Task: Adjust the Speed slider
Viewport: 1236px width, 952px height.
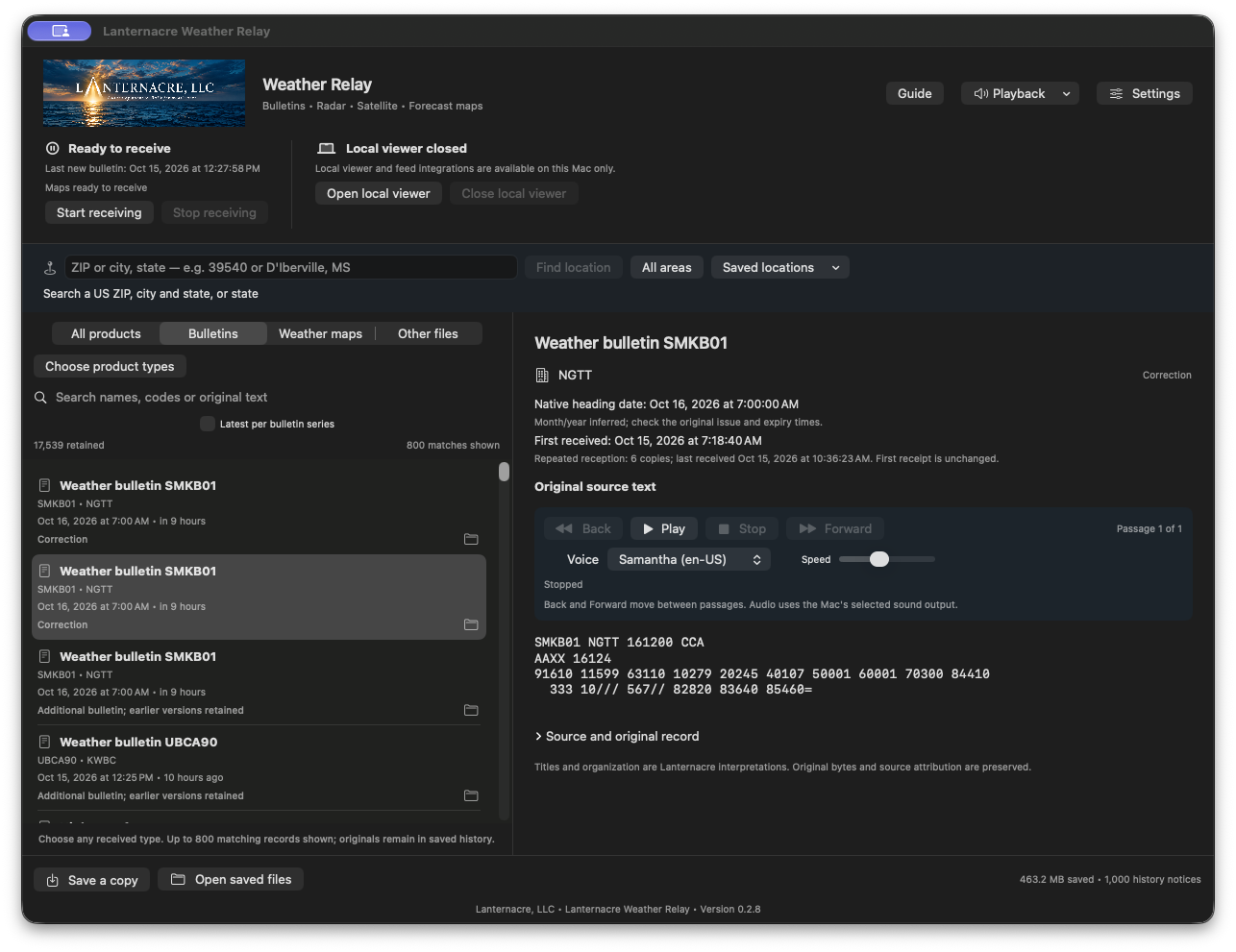Action: point(879,559)
